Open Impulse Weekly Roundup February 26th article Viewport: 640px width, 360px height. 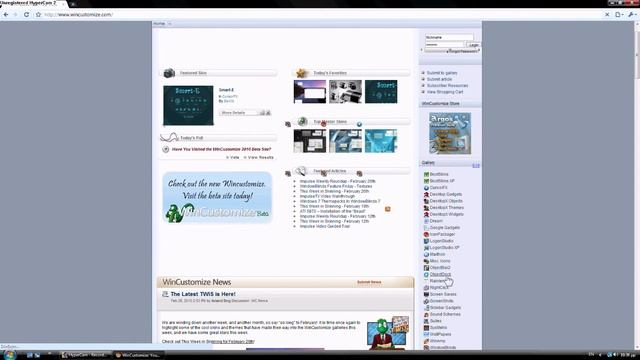pyautogui.click(x=338, y=181)
